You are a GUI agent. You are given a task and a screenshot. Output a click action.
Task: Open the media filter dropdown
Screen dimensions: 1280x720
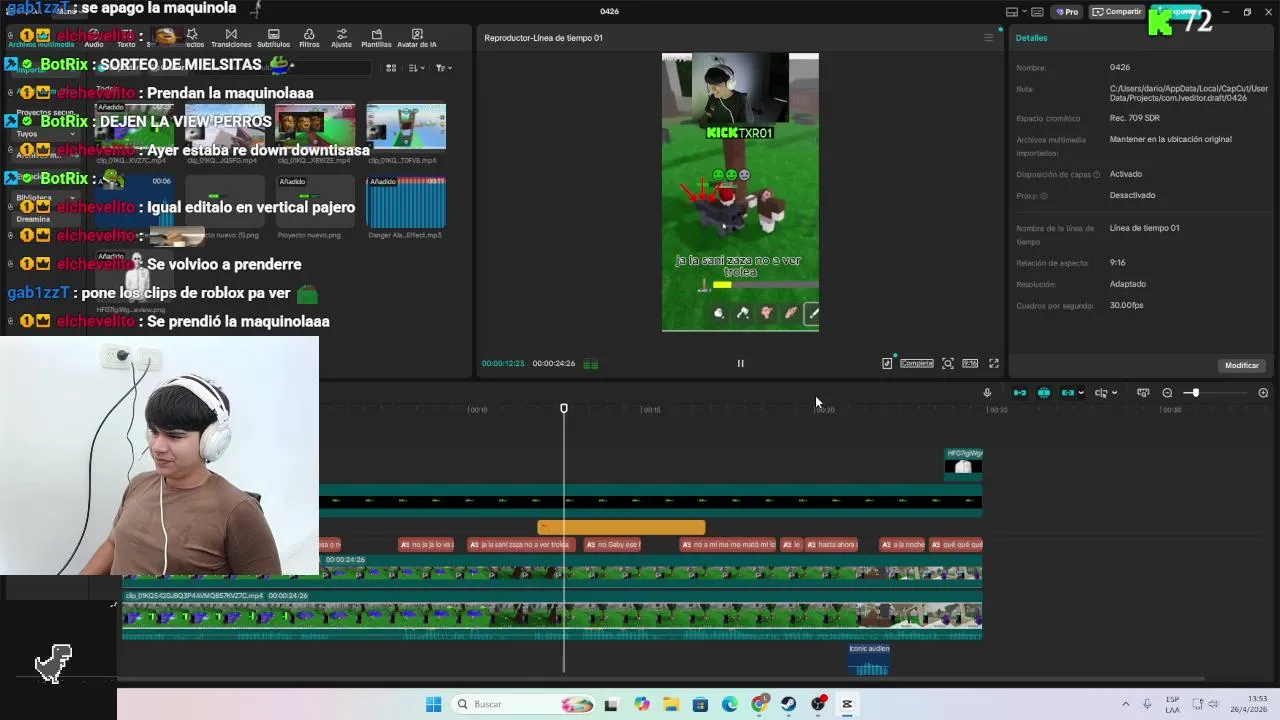pos(443,68)
